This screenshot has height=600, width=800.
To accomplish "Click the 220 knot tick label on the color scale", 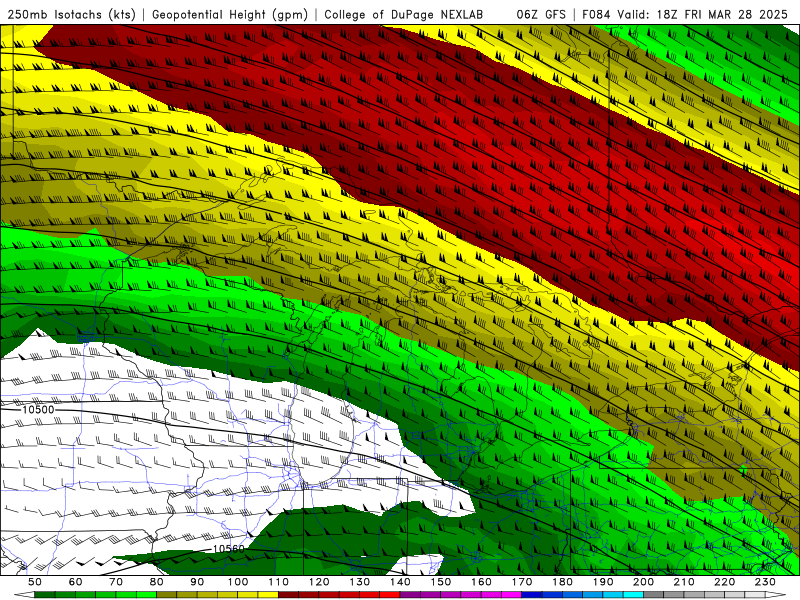I will click(x=724, y=582).
